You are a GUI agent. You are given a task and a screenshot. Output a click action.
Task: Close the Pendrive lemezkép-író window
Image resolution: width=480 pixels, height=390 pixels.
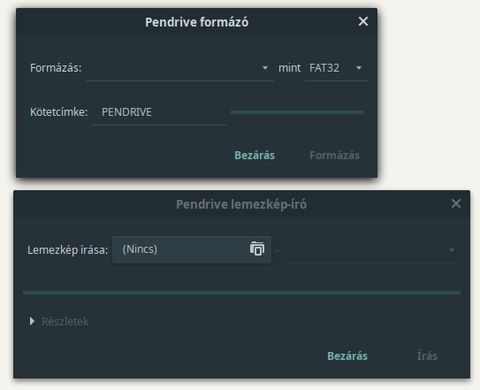click(456, 204)
